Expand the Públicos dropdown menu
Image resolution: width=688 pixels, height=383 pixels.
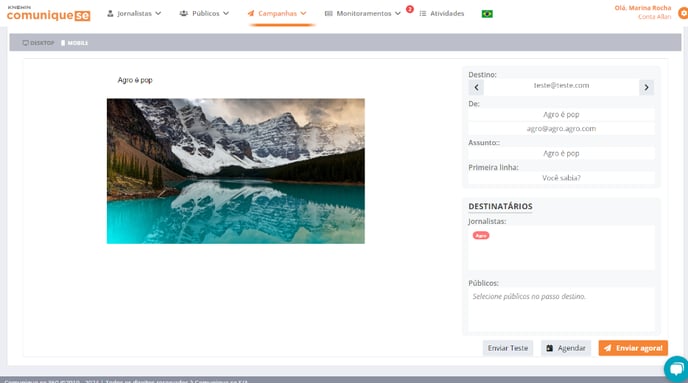[x=204, y=14]
